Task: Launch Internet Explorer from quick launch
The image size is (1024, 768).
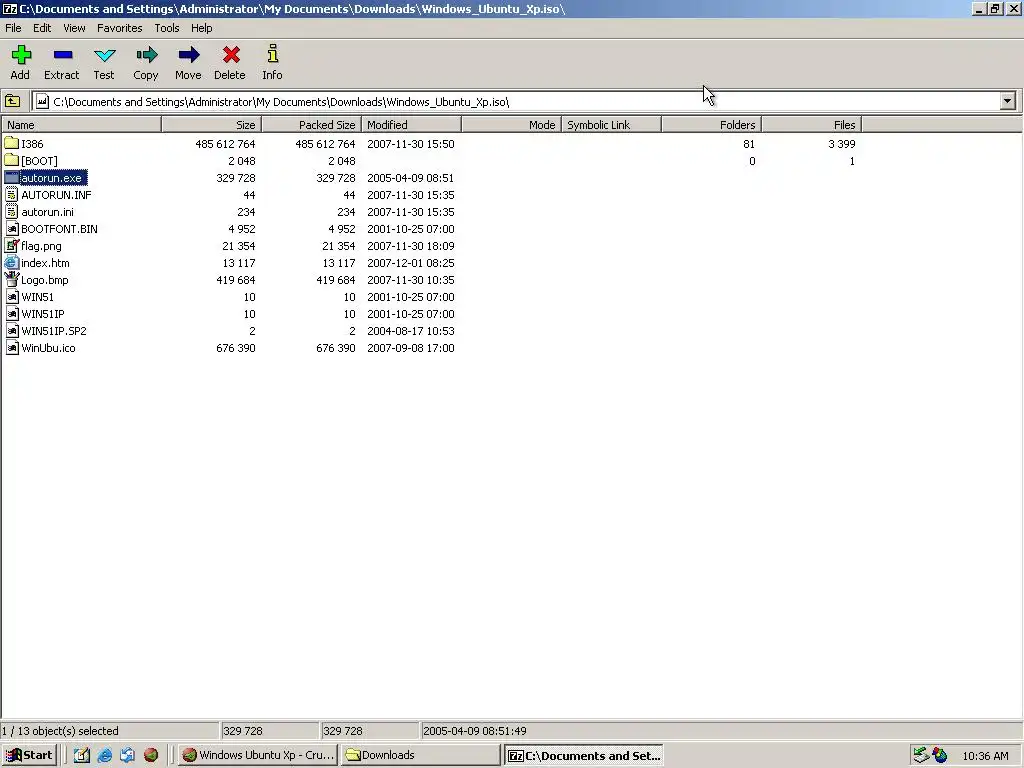Action: [x=104, y=755]
